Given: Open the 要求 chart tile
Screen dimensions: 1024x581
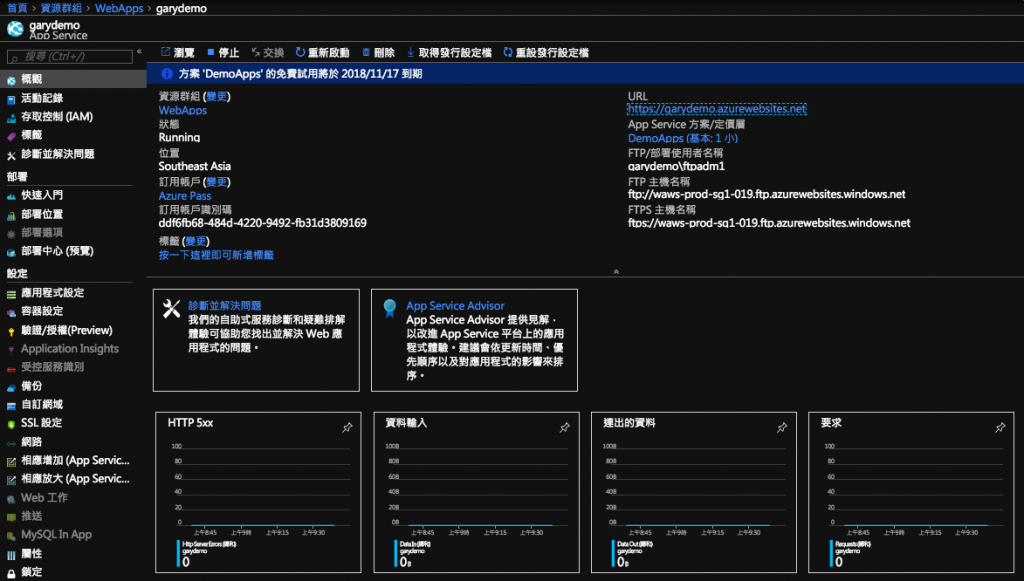Looking at the screenshot, I should (x=911, y=492).
